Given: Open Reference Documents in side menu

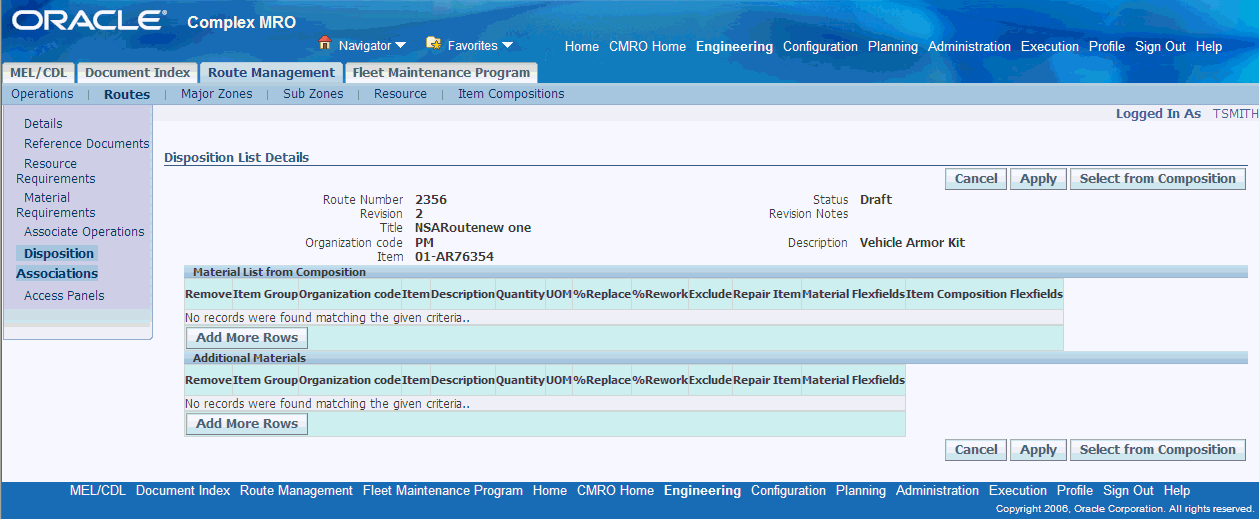Looking at the screenshot, I should coord(87,144).
